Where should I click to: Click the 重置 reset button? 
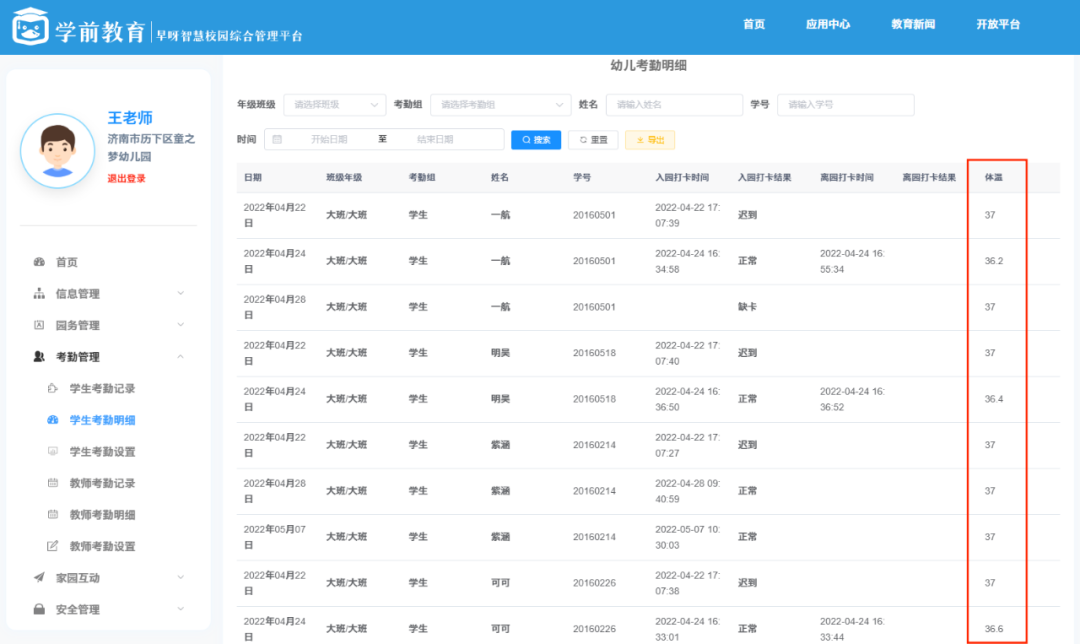point(593,140)
